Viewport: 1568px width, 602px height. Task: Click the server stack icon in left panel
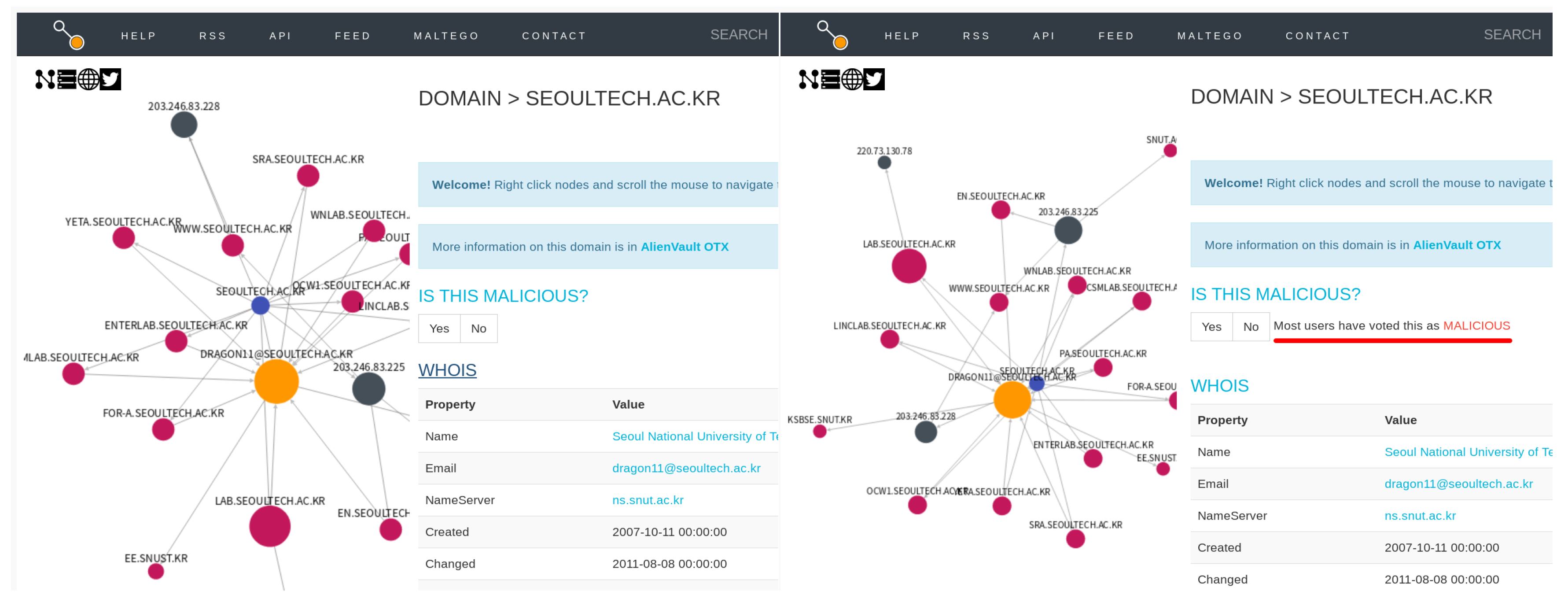click(x=66, y=79)
